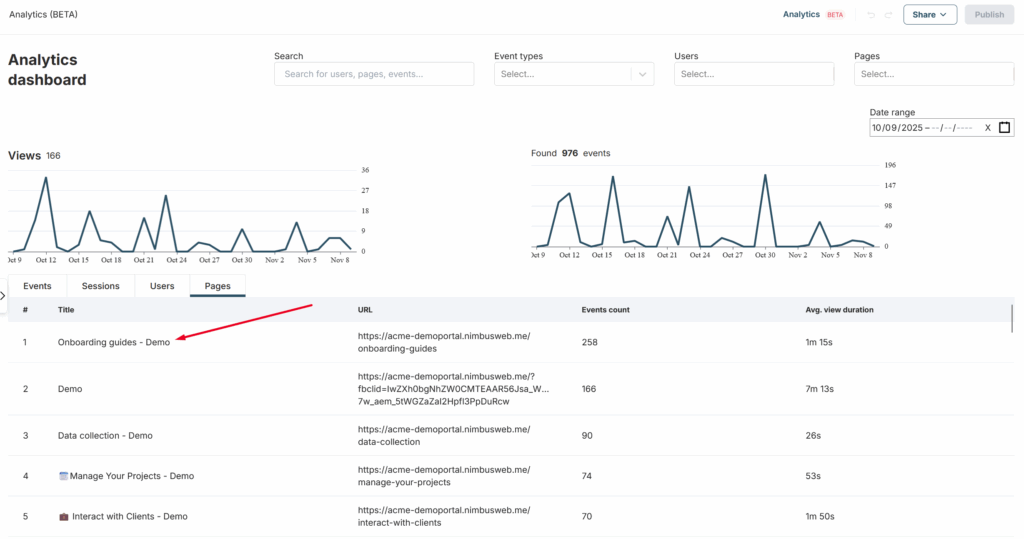Click the briefcase emoji beside Interact with Clients
Image resolution: width=1024 pixels, height=539 pixels.
pyautogui.click(x=64, y=516)
